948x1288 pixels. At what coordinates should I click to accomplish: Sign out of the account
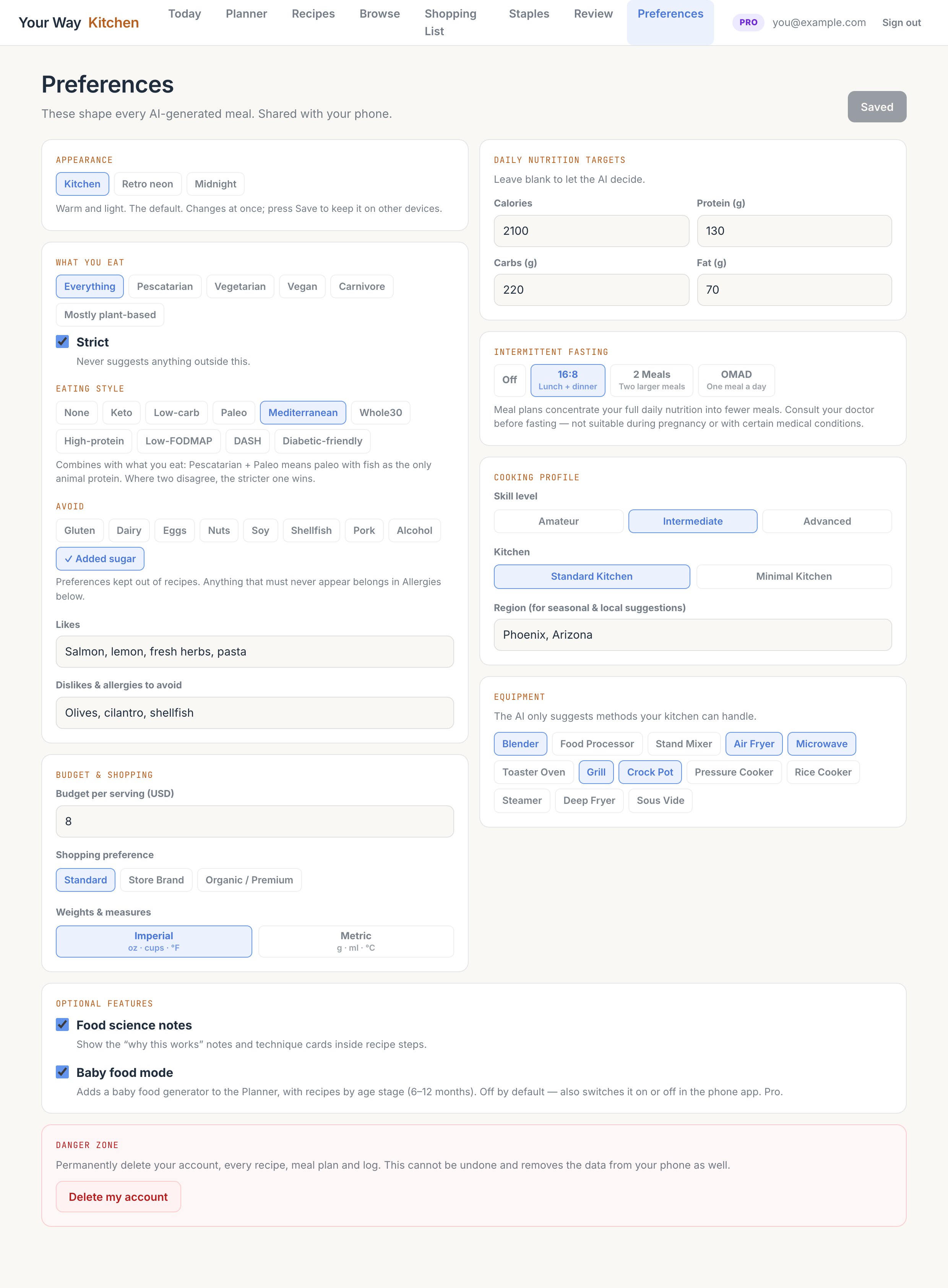point(901,23)
